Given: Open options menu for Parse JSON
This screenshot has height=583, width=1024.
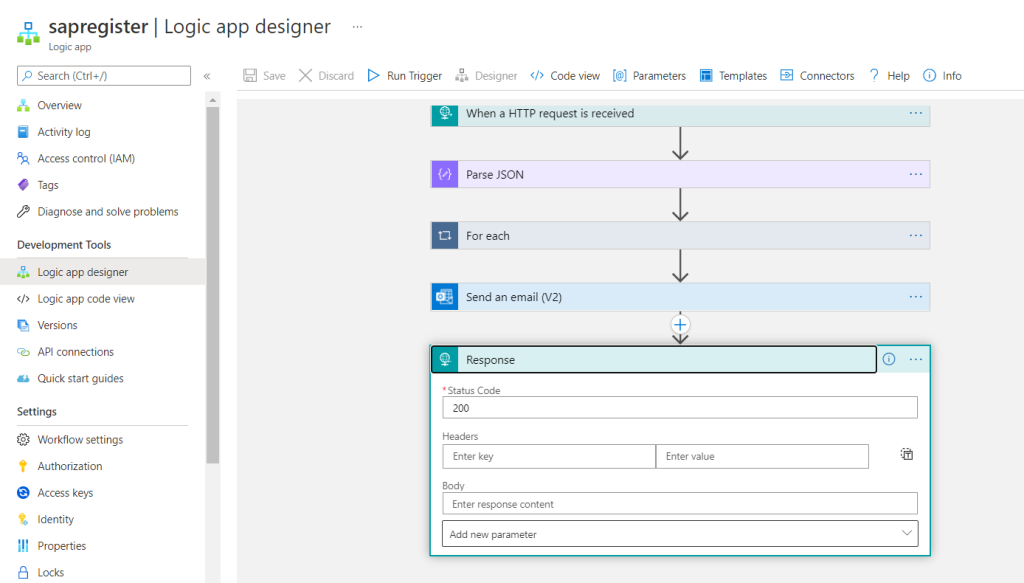Looking at the screenshot, I should coord(916,174).
